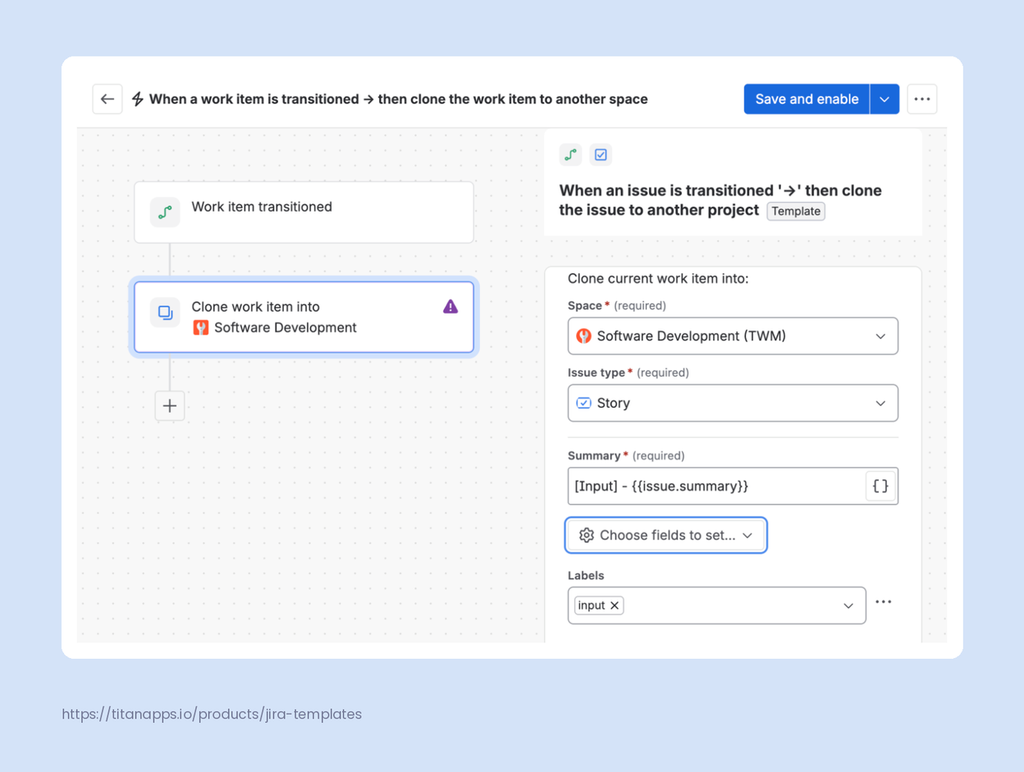Click the Story issue type icon

(584, 403)
